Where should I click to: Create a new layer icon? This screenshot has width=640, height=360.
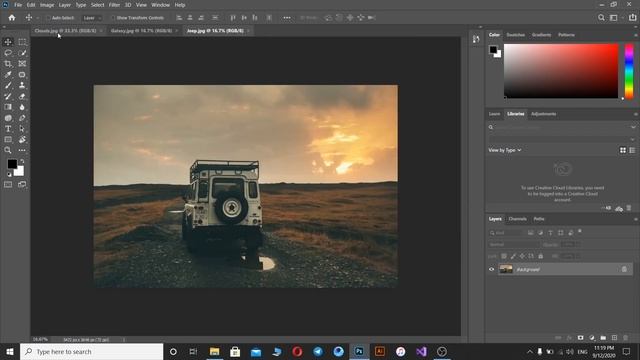[614, 338]
